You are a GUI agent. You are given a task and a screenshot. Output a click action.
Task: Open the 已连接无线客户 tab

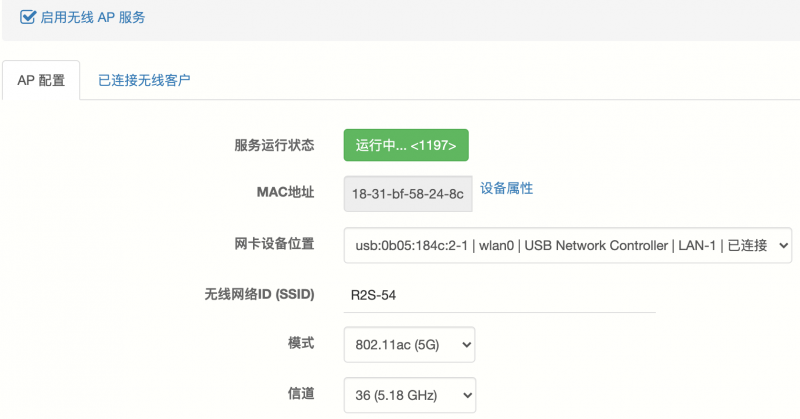click(144, 80)
